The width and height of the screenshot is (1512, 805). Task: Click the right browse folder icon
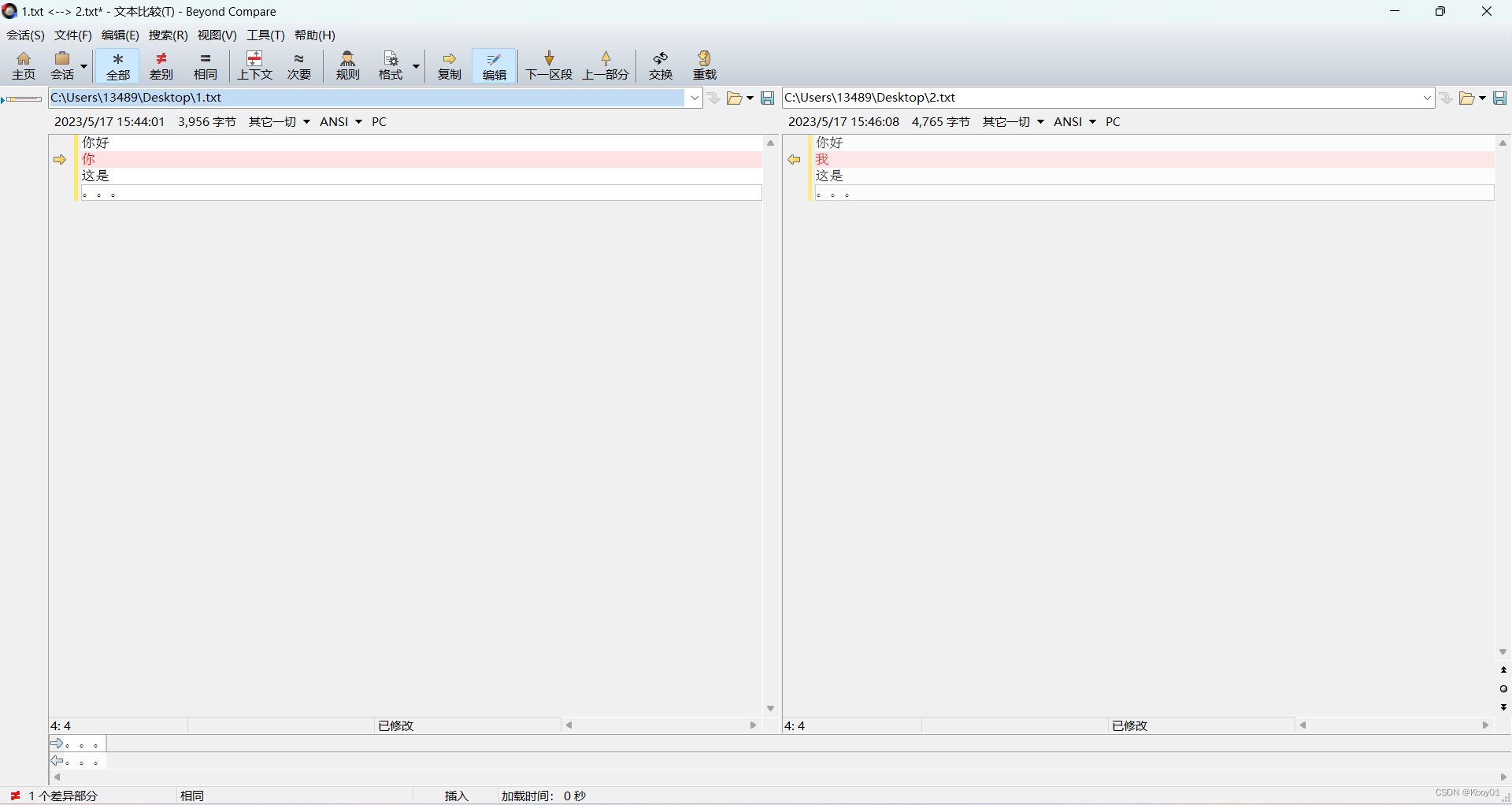point(1466,98)
